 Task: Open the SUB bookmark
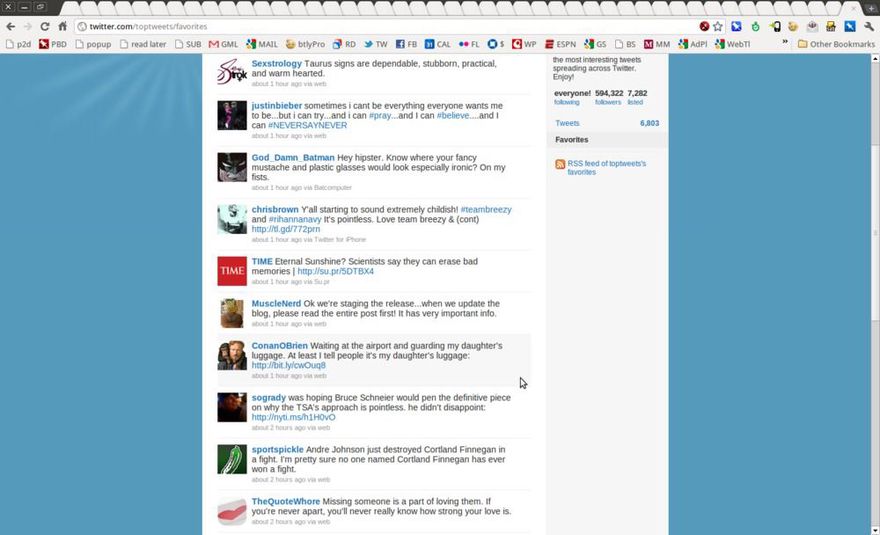[x=188, y=44]
